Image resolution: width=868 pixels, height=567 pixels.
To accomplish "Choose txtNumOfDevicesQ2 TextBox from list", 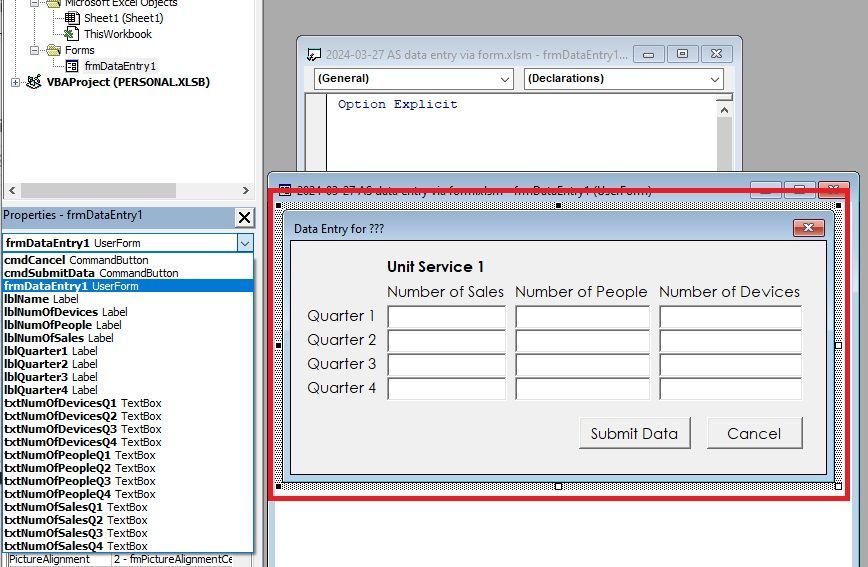I will coord(128,416).
